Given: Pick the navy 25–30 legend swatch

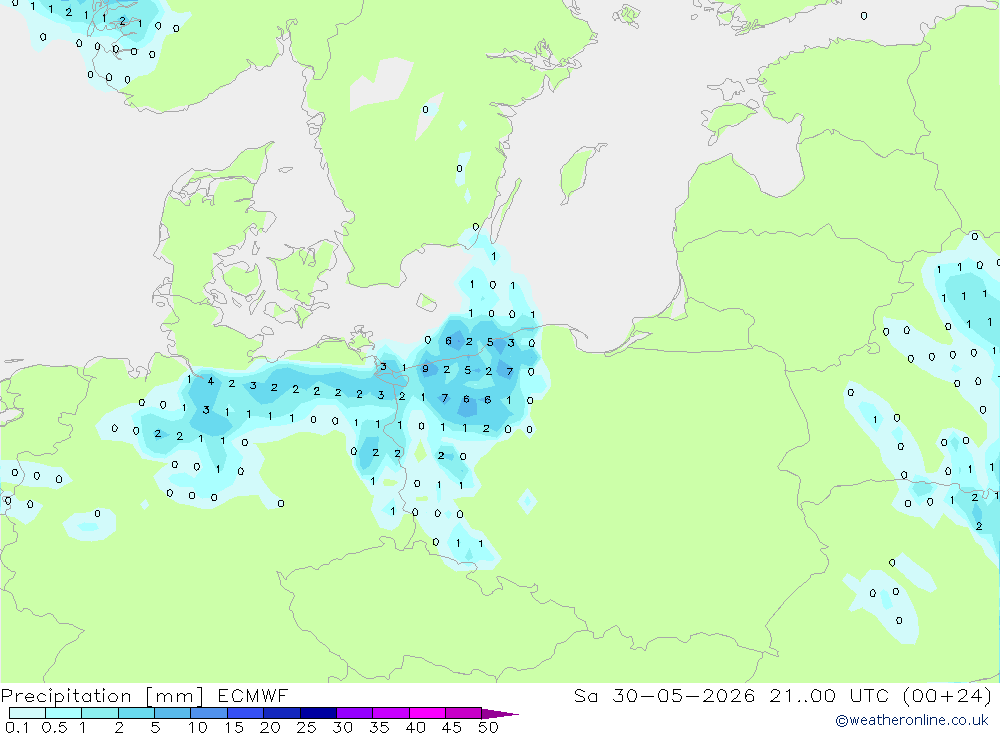Looking at the screenshot, I should coord(318,713).
